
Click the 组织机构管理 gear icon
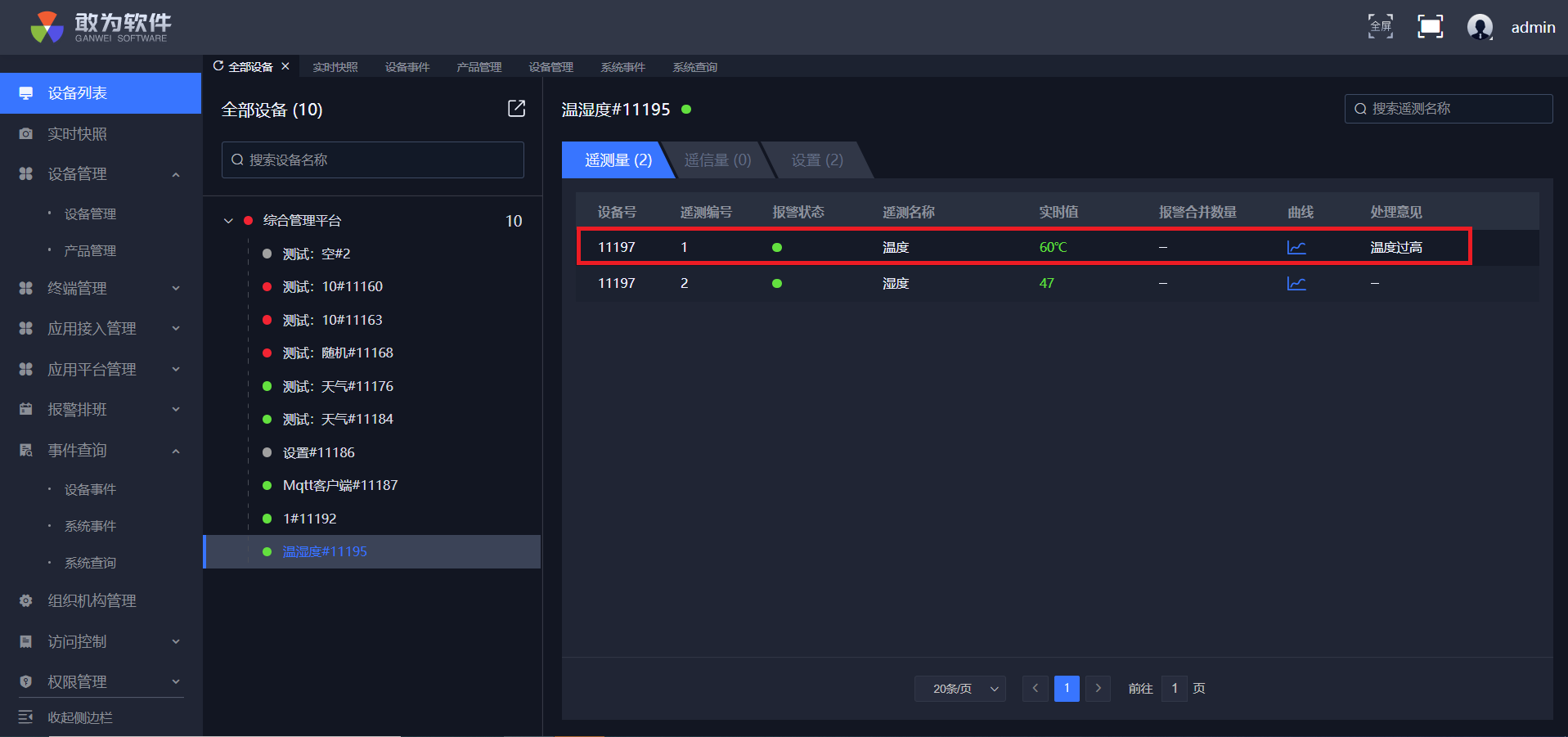tap(26, 600)
